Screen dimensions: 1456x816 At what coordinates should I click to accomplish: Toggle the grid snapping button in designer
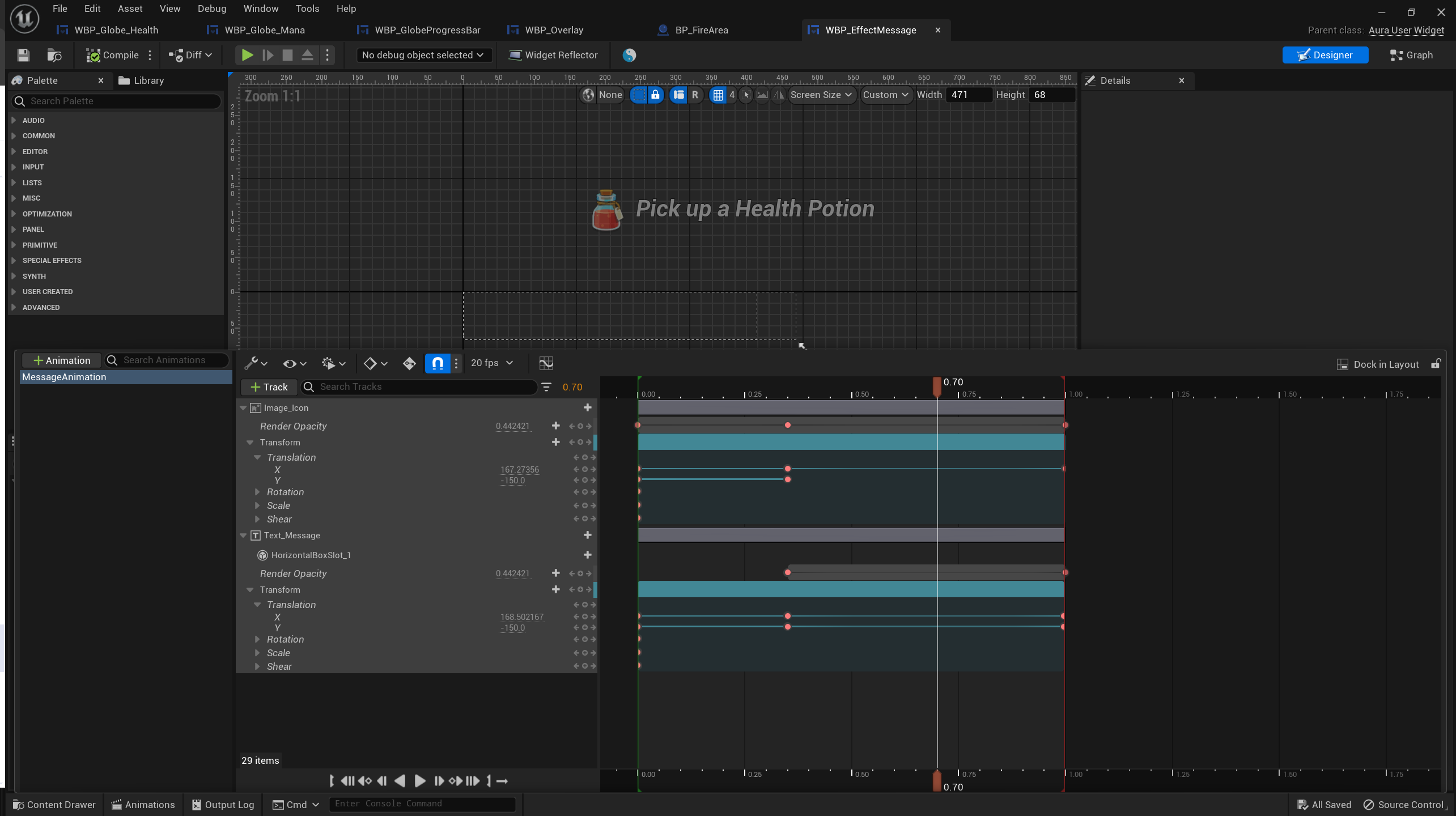click(x=718, y=95)
